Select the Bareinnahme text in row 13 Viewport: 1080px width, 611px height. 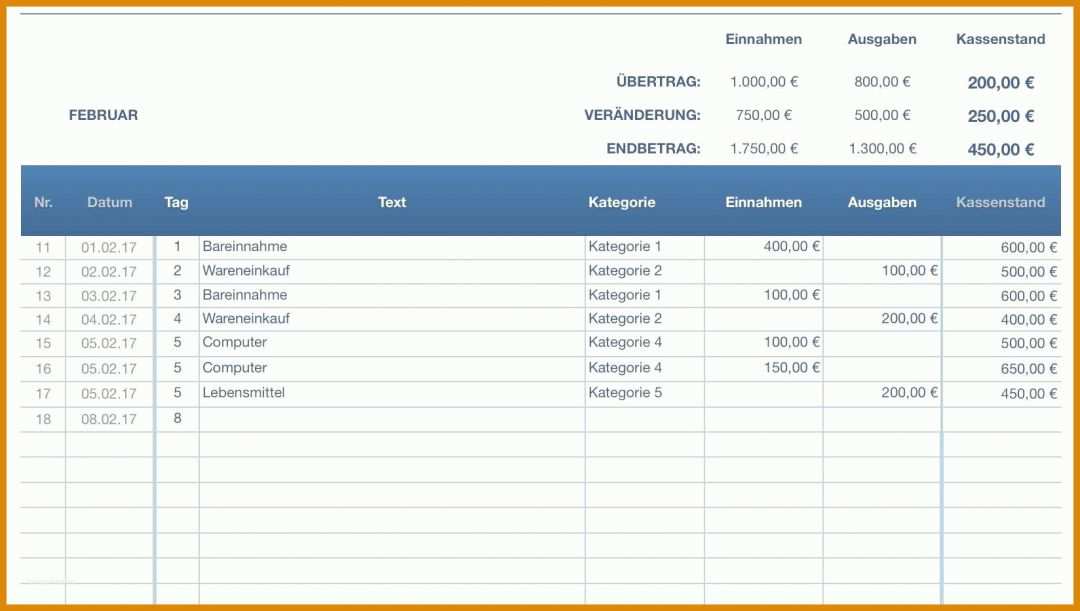point(245,295)
